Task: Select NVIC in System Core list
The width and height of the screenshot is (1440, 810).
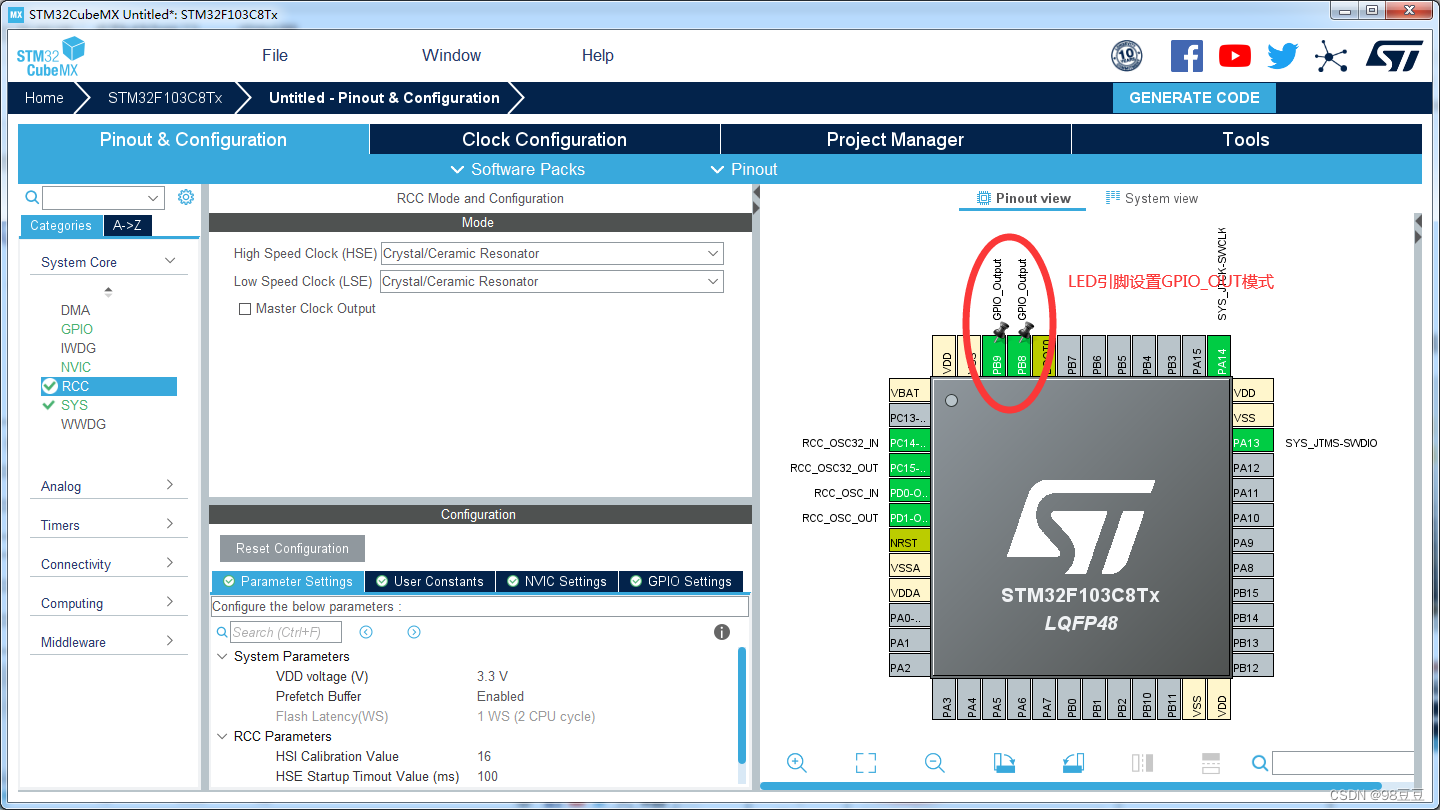Action: point(76,367)
